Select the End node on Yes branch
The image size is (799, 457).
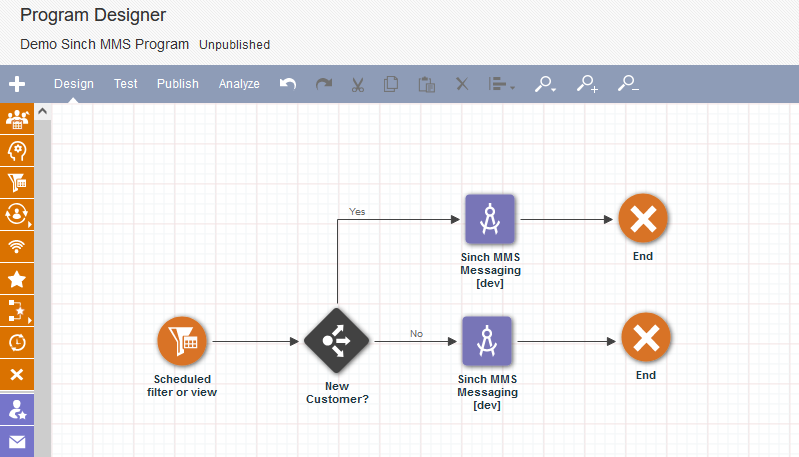click(643, 219)
